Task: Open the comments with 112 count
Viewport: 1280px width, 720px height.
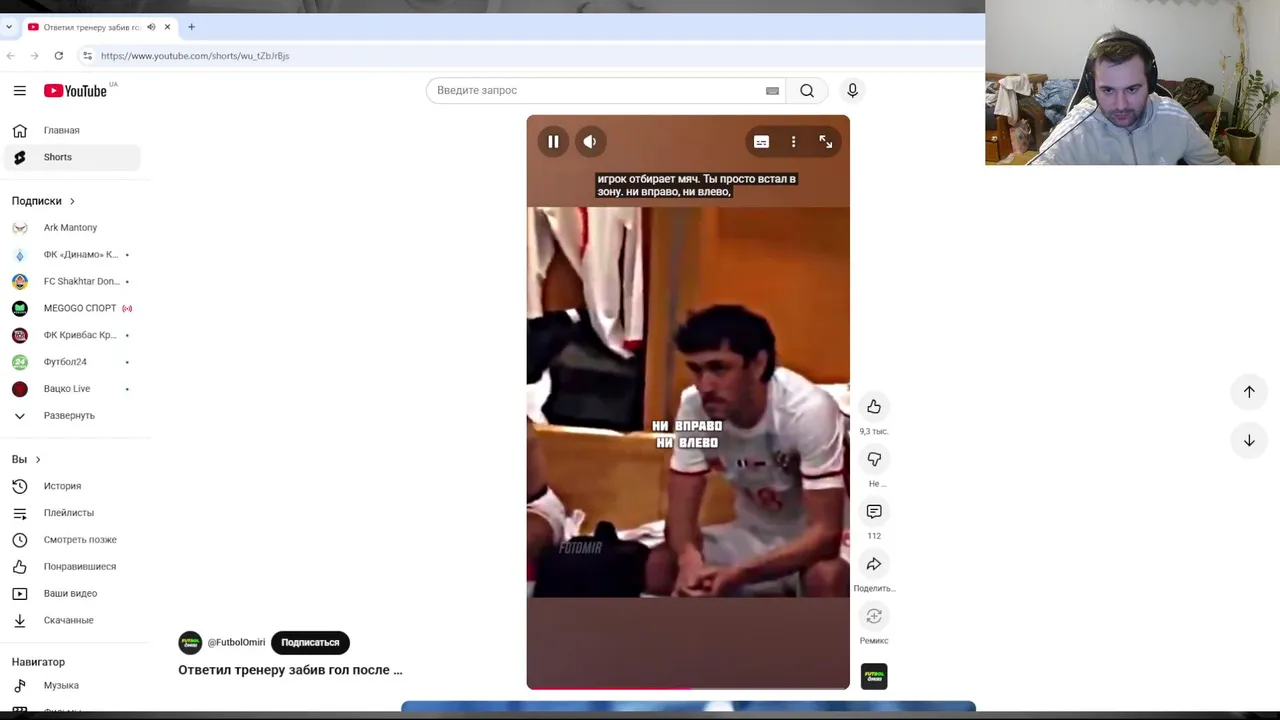Action: pyautogui.click(x=874, y=511)
